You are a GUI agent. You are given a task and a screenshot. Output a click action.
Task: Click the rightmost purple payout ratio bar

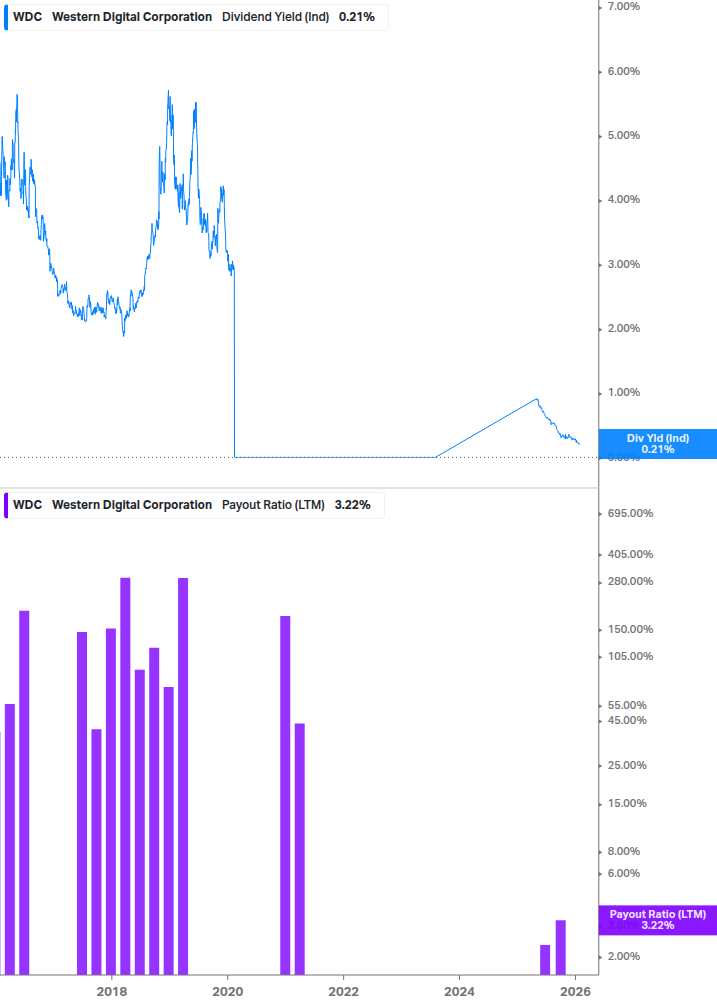pos(561,946)
